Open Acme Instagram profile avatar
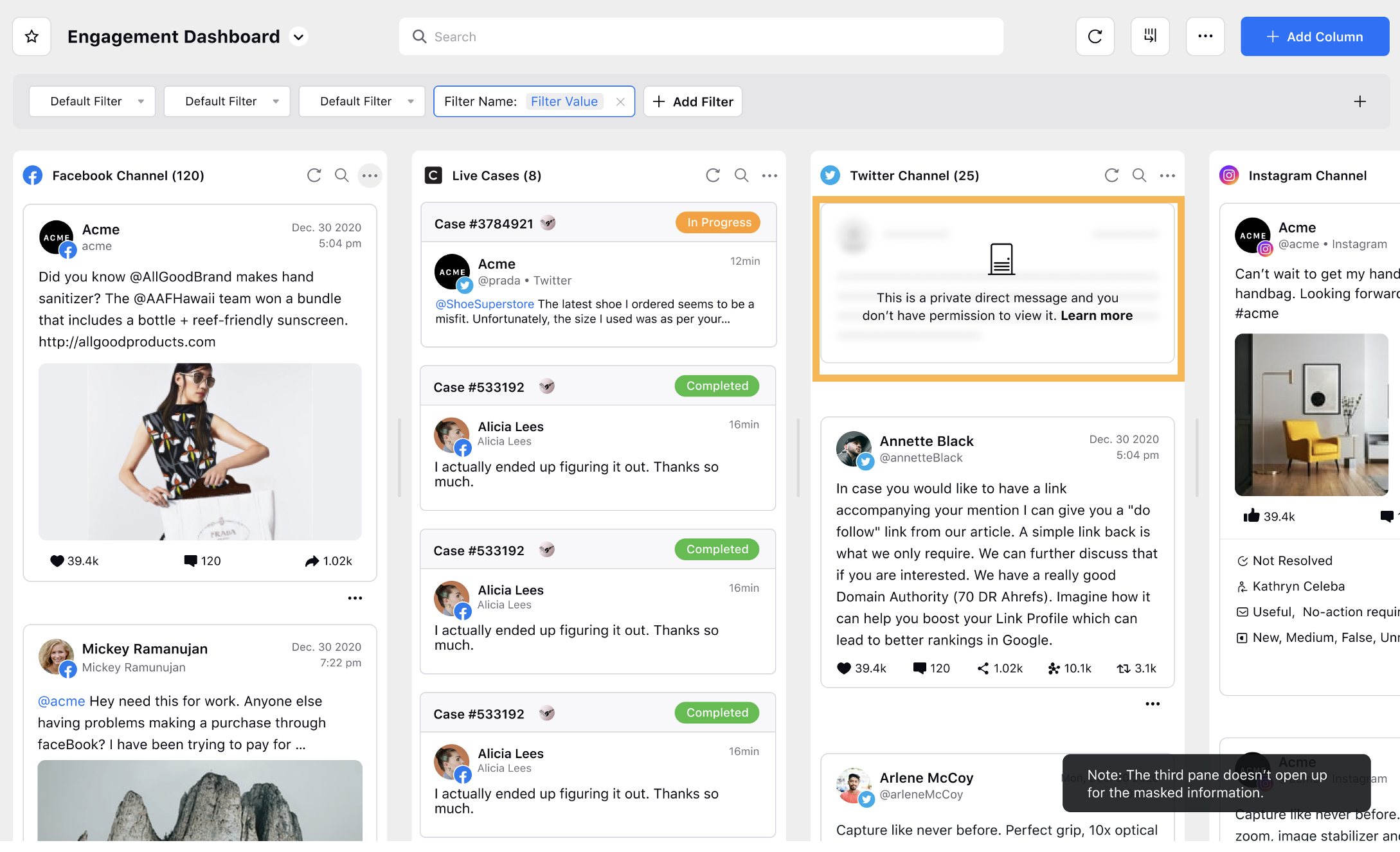Screen dimensions: 1400x852 click(x=1253, y=236)
